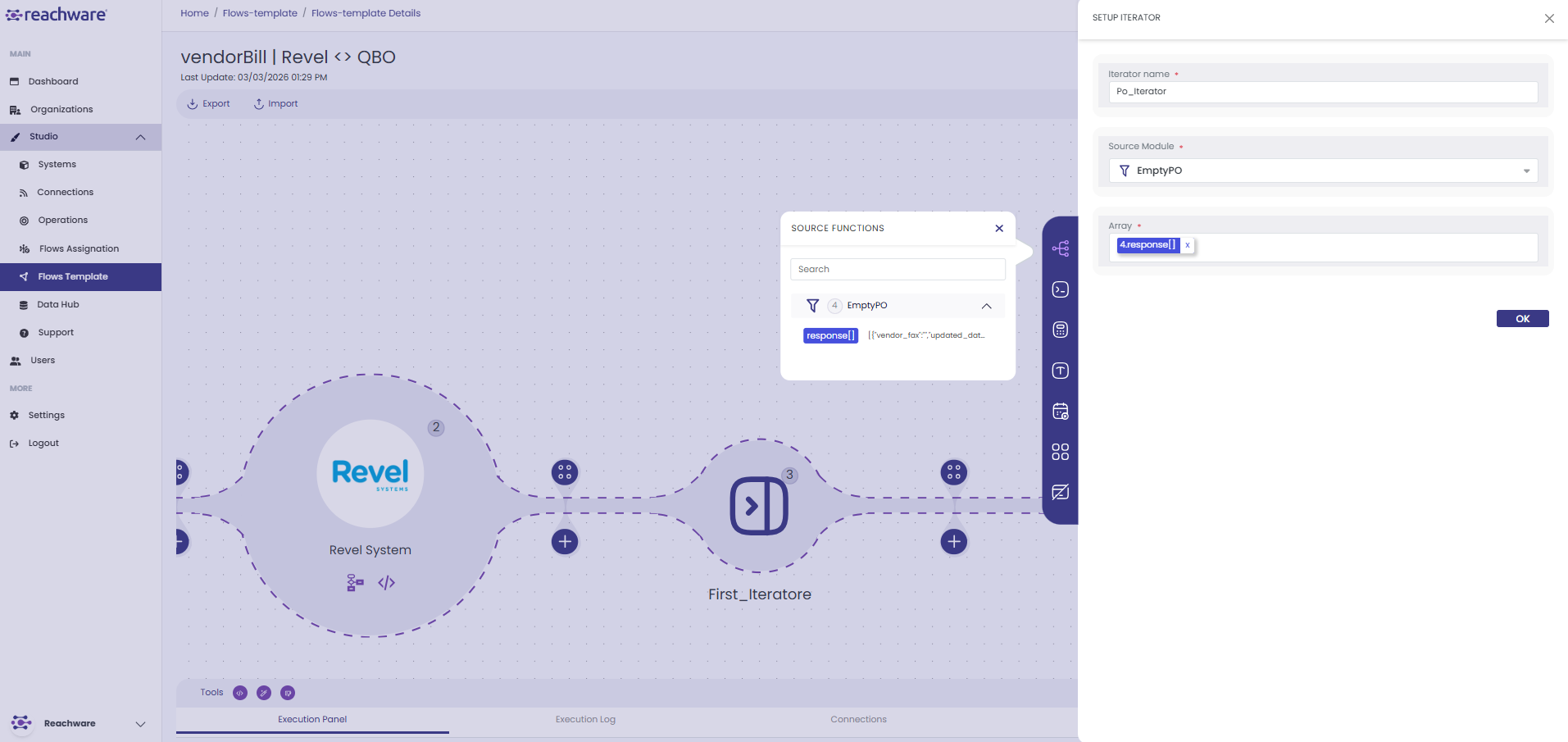This screenshot has width=1568, height=742.
Task: Switch to the Execution Panel tab
Action: [312, 720]
